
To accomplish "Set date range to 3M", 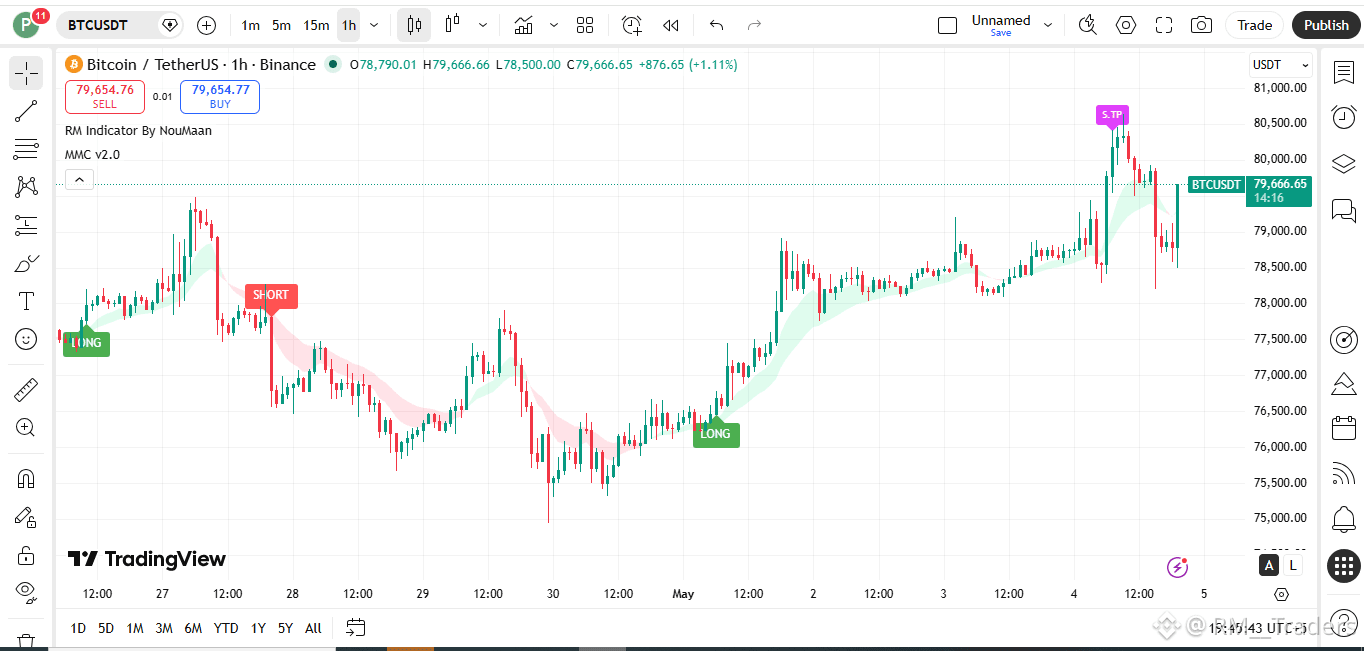I will click(164, 628).
